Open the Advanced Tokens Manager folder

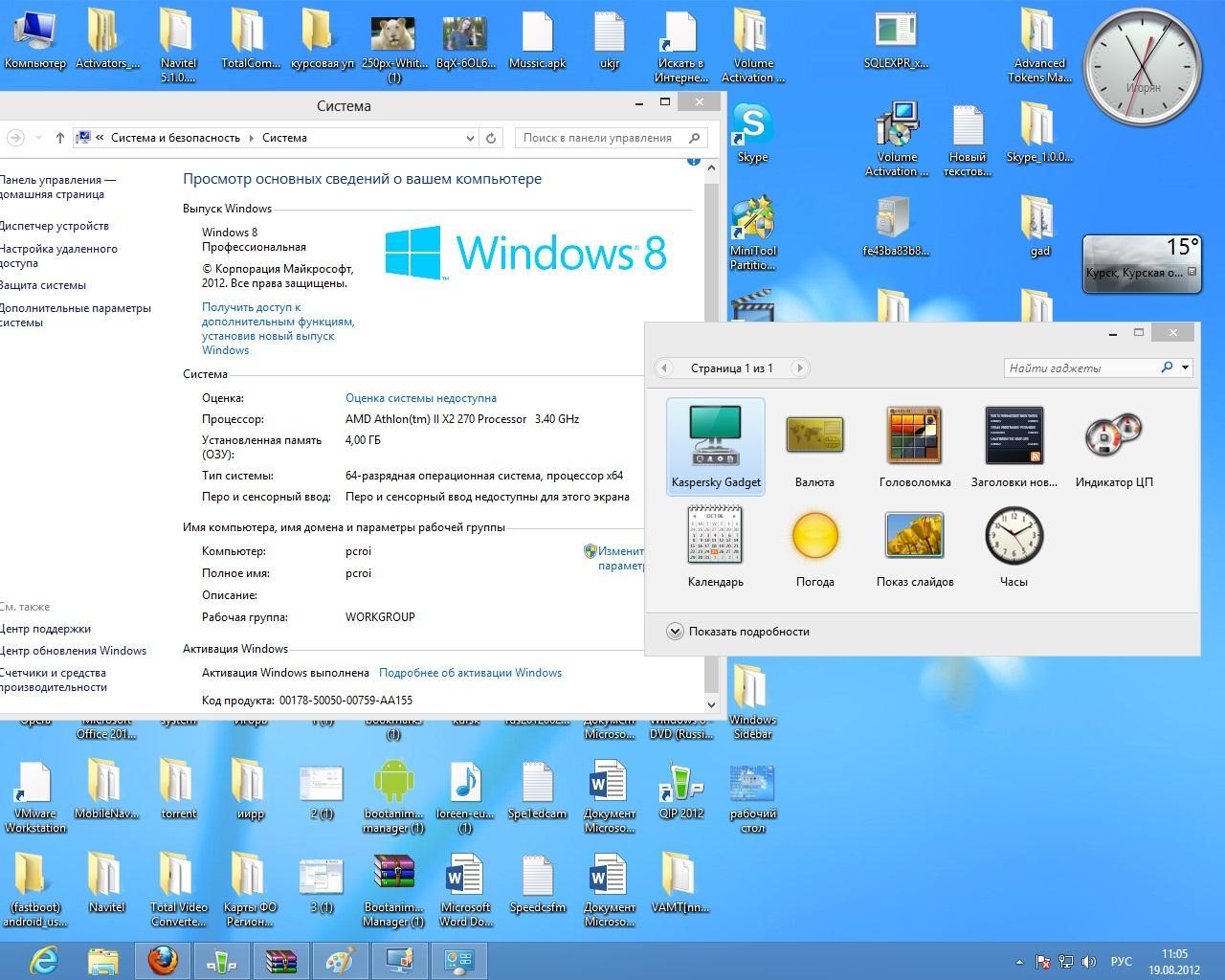1039,45
